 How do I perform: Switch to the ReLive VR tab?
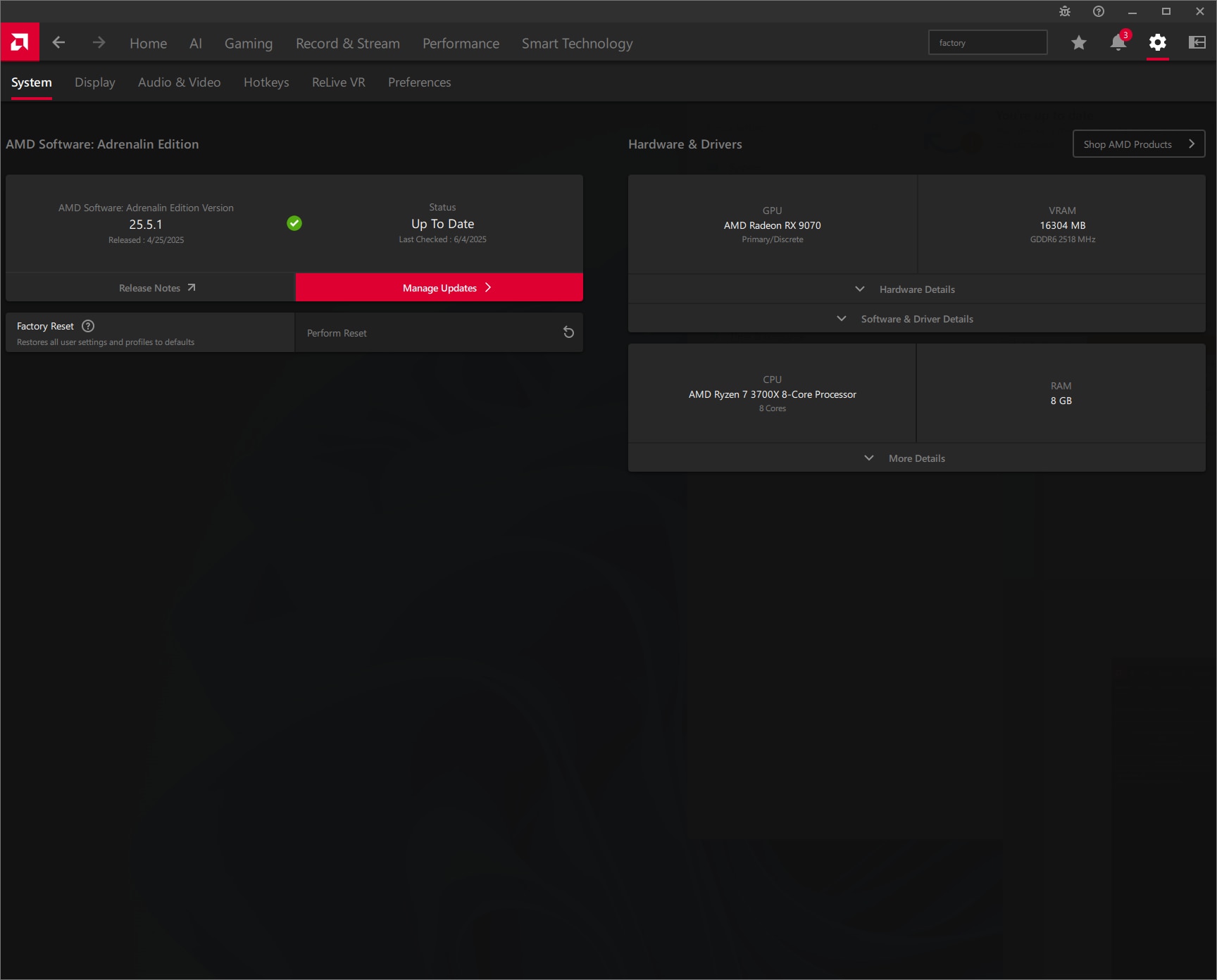[339, 82]
